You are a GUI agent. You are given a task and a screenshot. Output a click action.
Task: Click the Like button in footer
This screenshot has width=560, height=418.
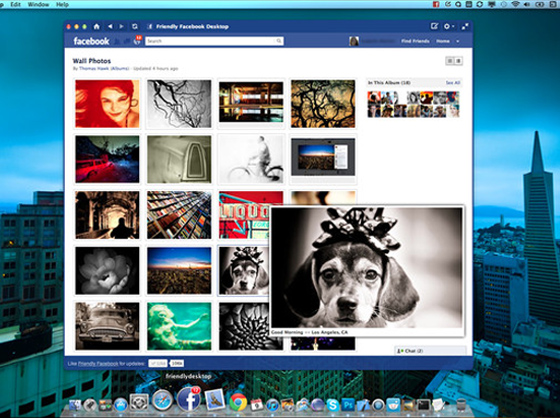pos(158,363)
